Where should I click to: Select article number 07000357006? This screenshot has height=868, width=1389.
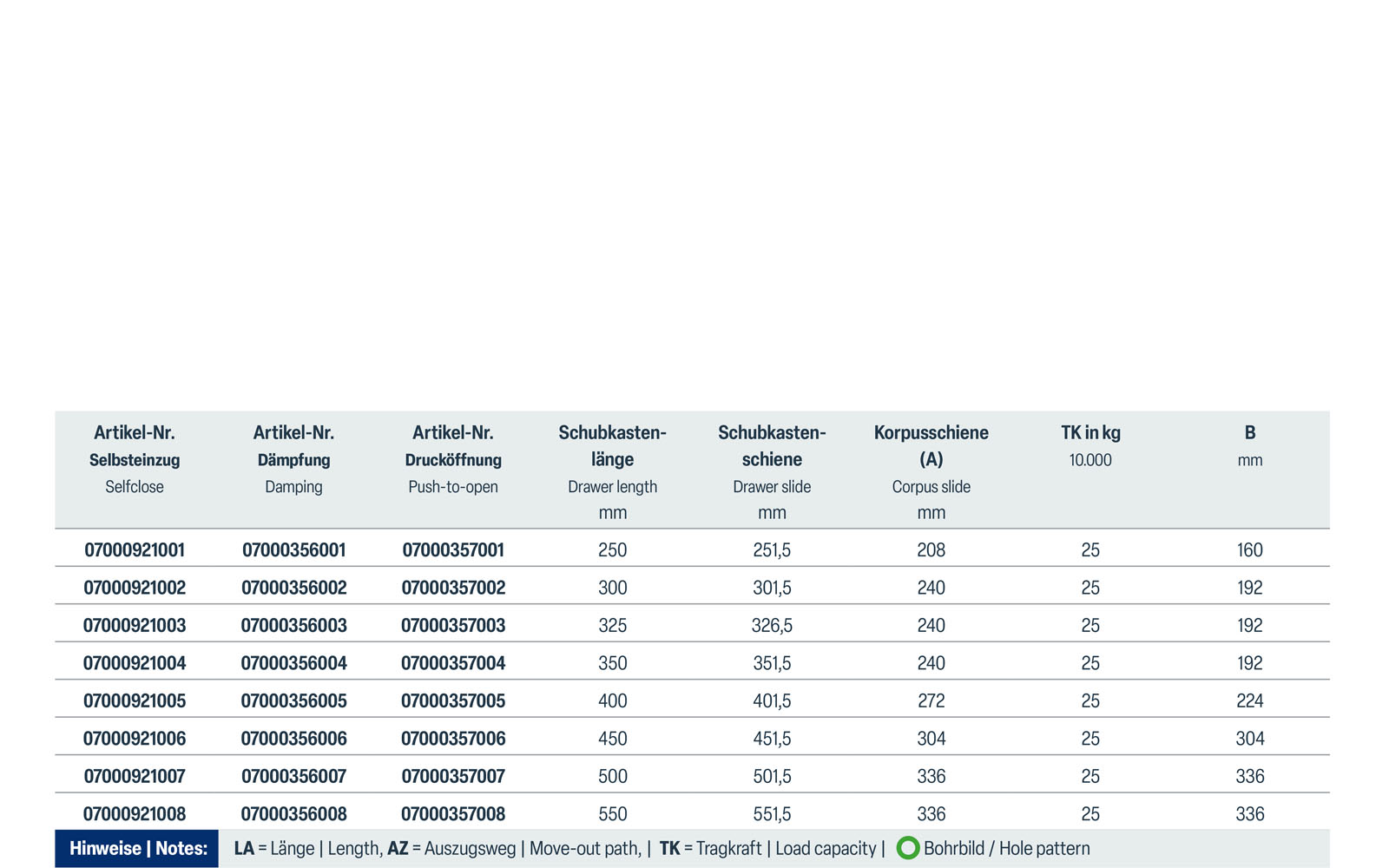coord(453,739)
